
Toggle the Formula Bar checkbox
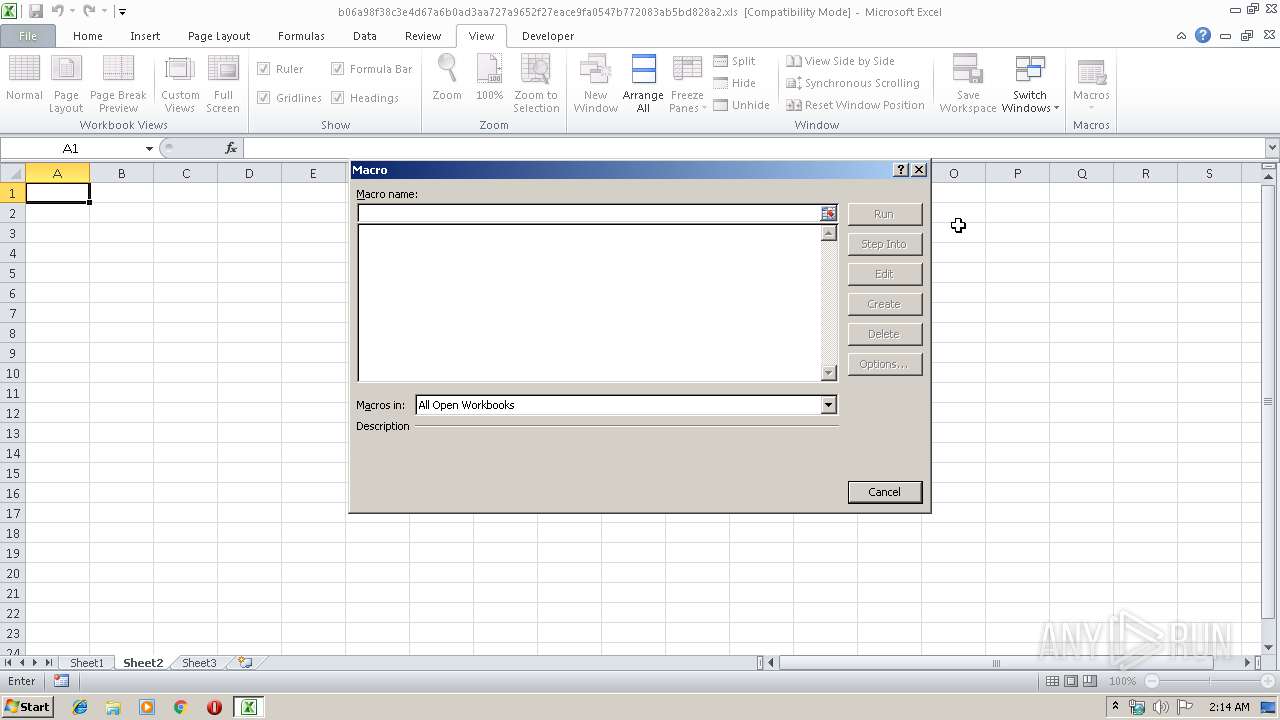[338, 69]
